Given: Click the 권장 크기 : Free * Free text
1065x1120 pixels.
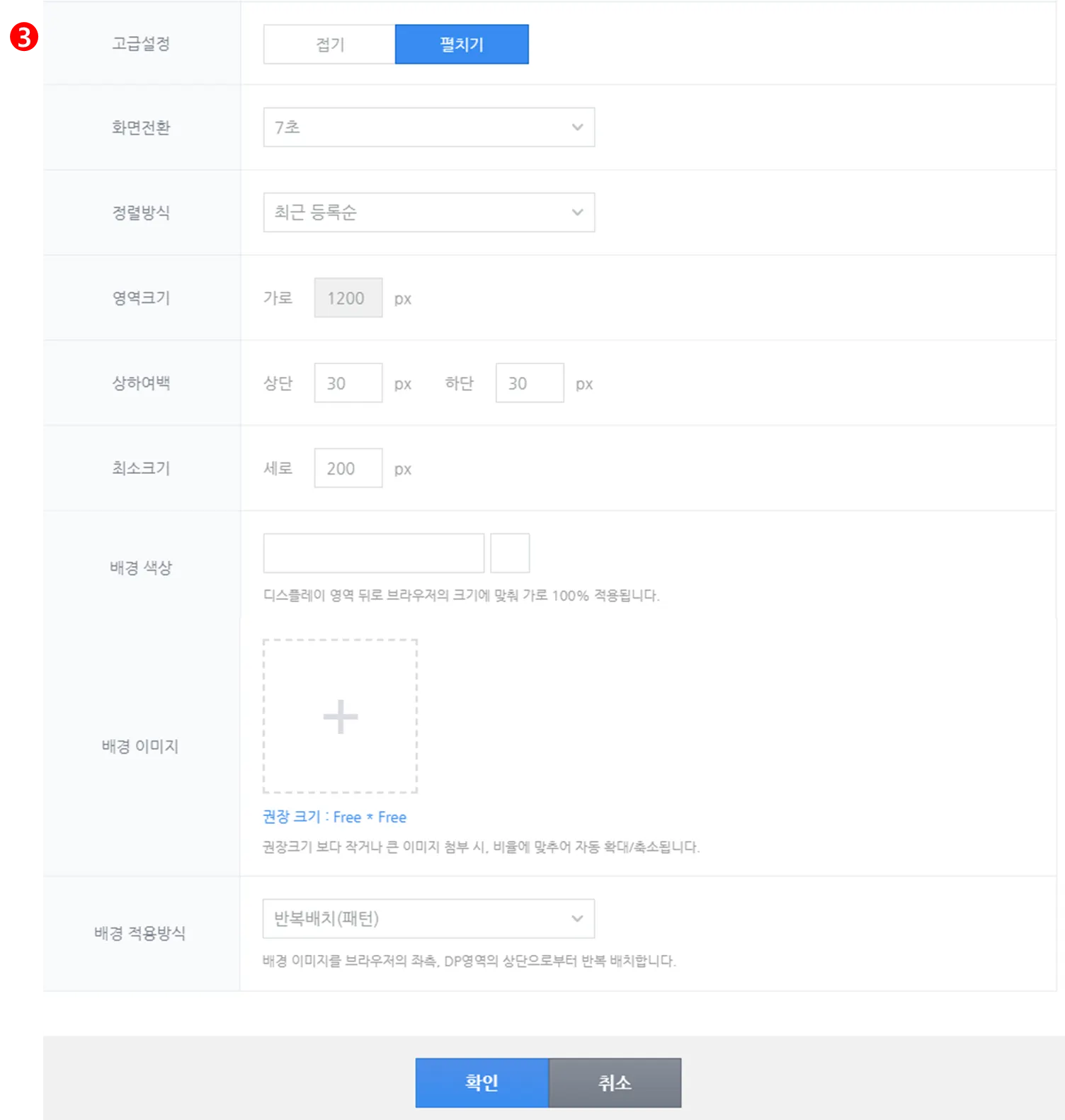Looking at the screenshot, I should 334,817.
